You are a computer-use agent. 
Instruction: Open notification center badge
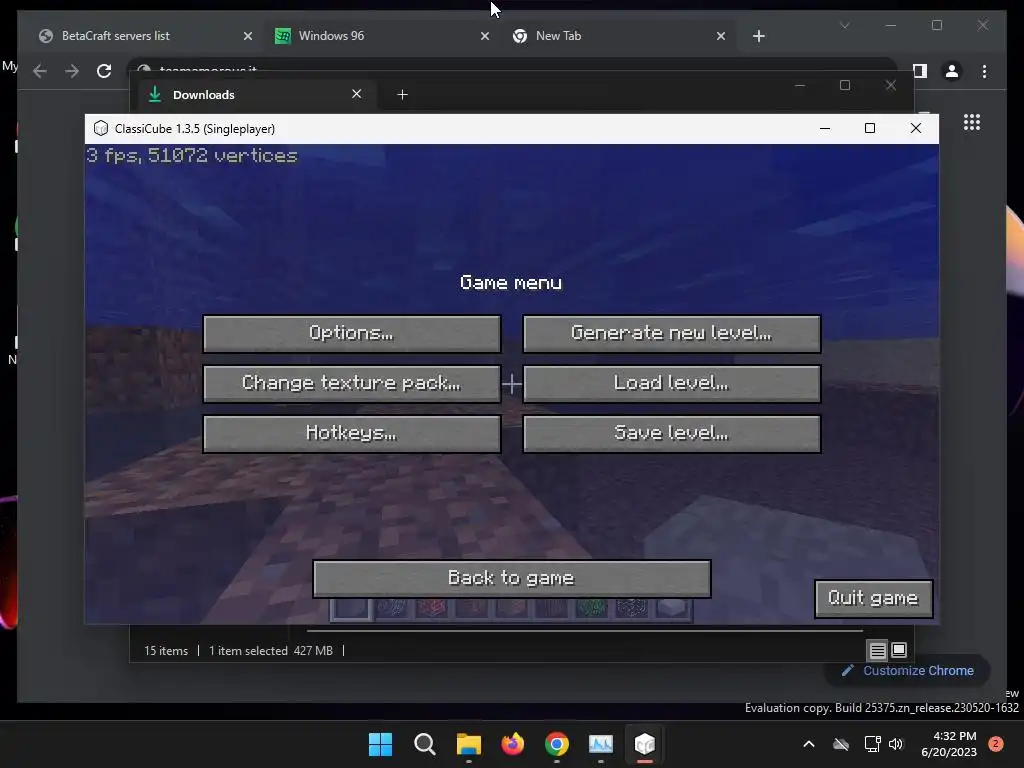tap(995, 744)
